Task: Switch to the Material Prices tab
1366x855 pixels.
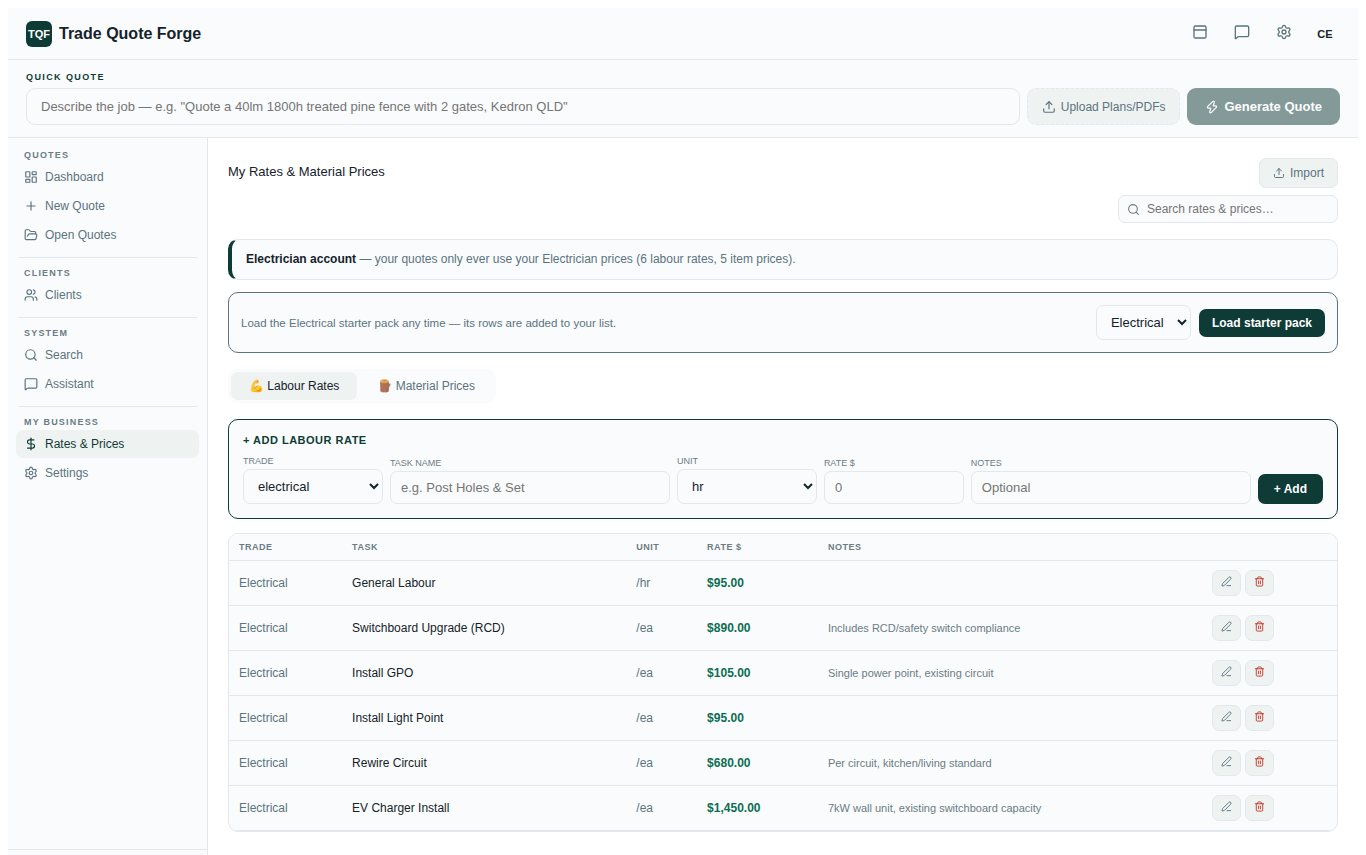Action: (x=426, y=386)
